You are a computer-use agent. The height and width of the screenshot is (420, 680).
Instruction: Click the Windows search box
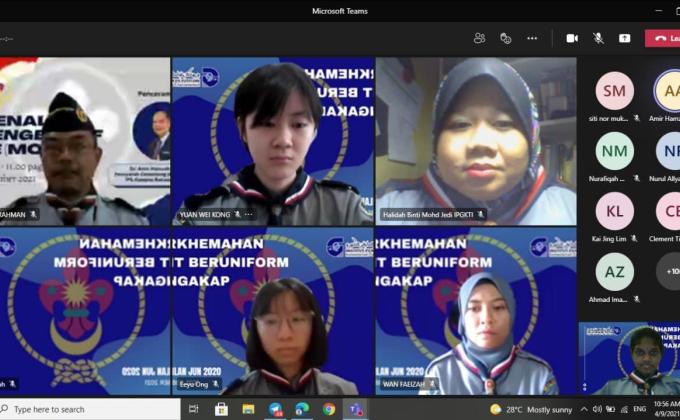pyautogui.click(x=90, y=409)
